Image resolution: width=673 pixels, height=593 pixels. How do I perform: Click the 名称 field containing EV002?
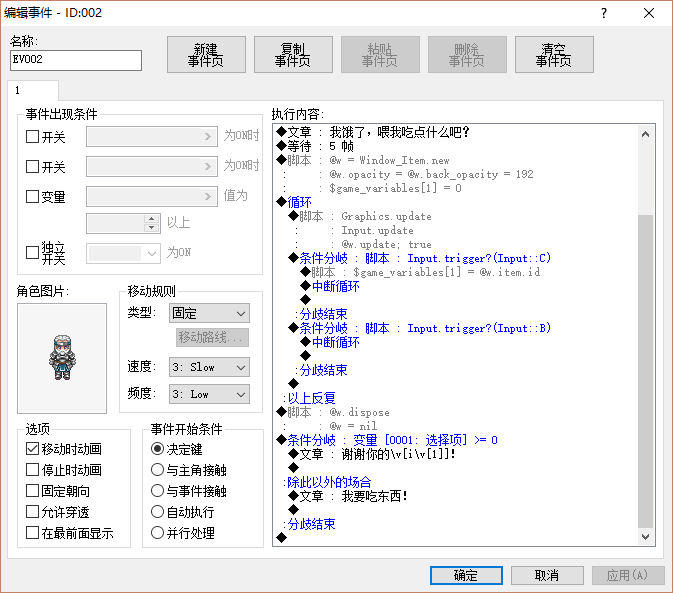click(76, 60)
